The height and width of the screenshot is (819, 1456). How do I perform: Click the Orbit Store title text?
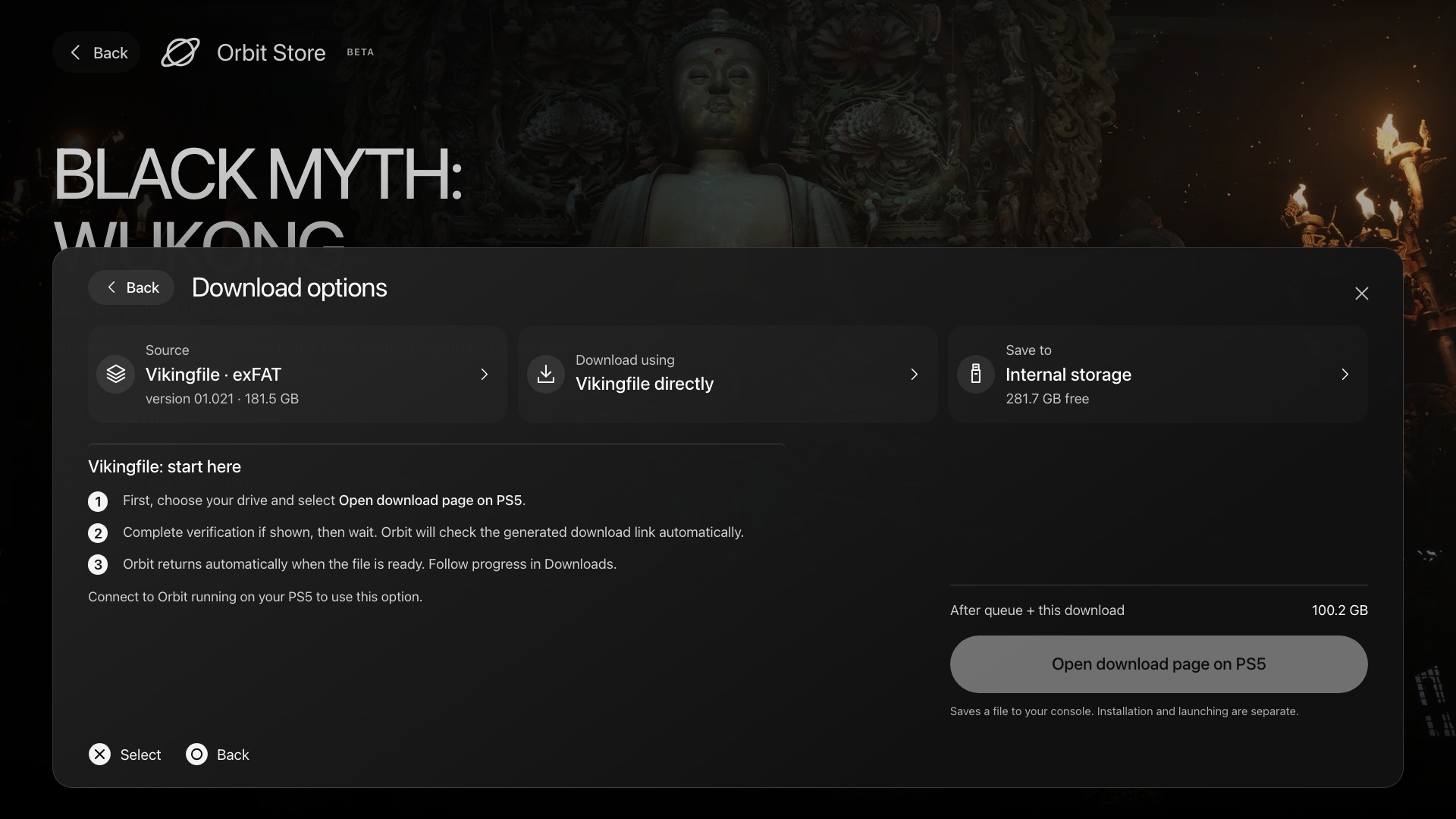271,52
